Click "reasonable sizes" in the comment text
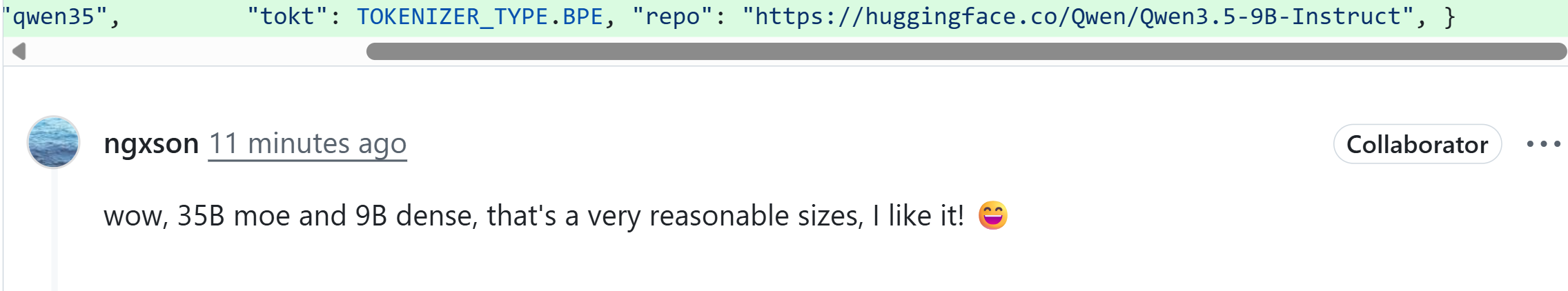This screenshot has width=1568, height=291. point(756,216)
